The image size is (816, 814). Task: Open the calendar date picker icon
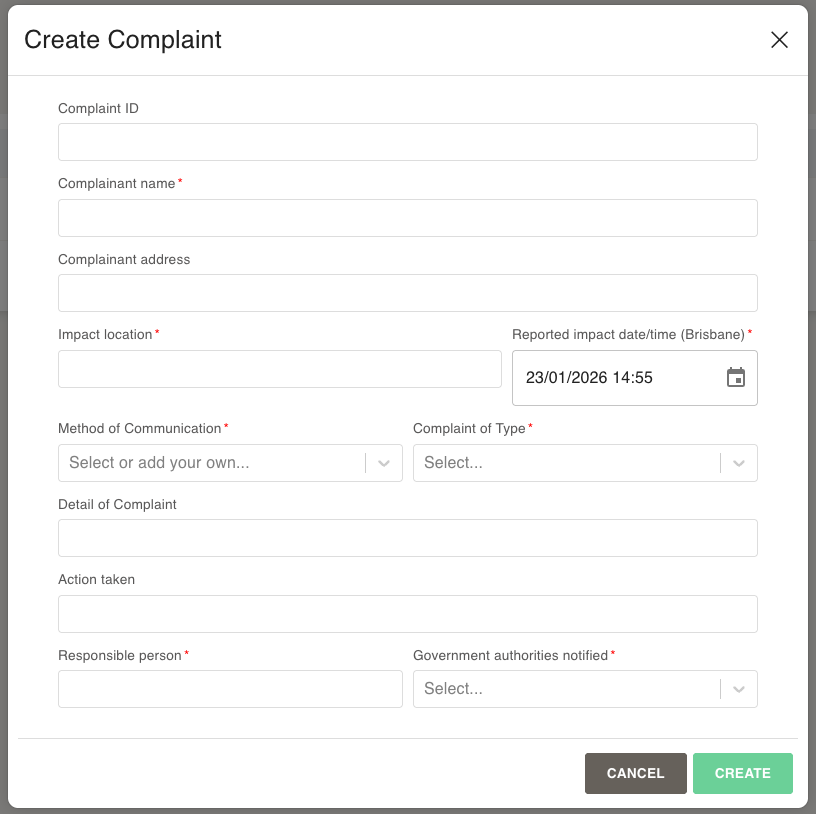point(735,378)
